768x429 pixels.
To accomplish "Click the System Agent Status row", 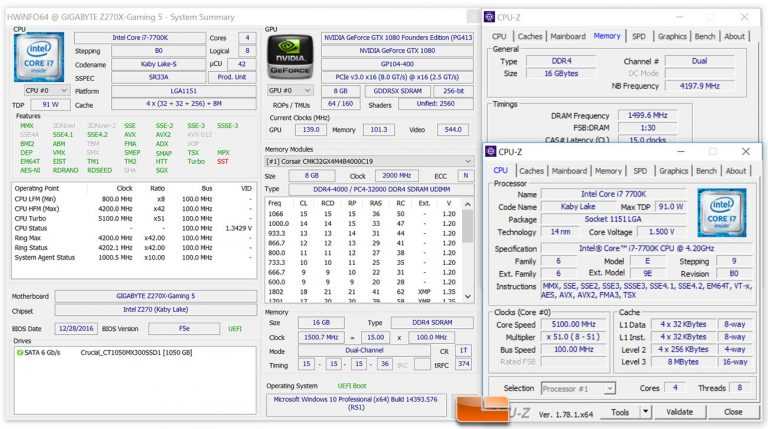I will pos(133,258).
